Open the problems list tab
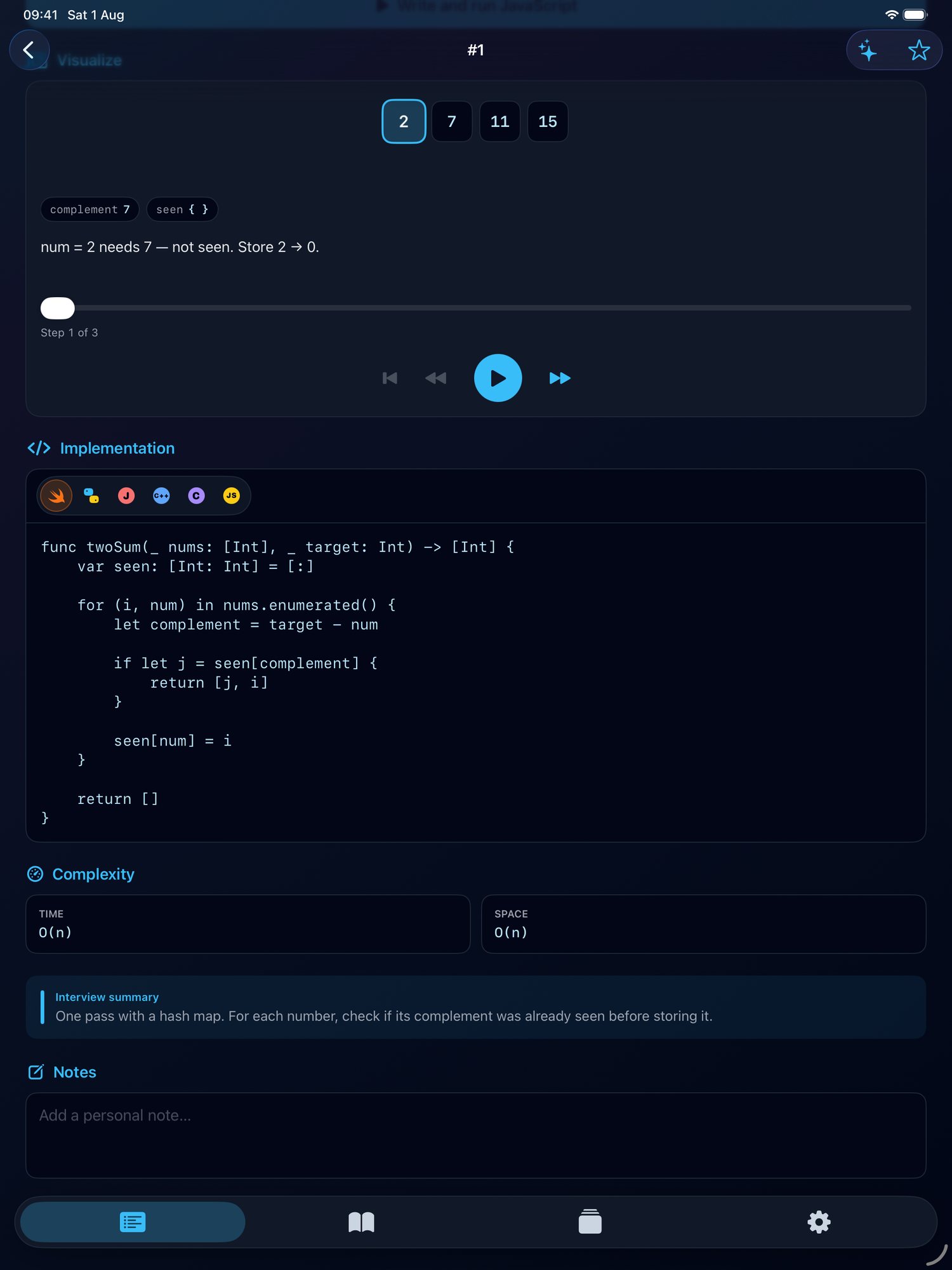952x1270 pixels. click(x=133, y=1222)
